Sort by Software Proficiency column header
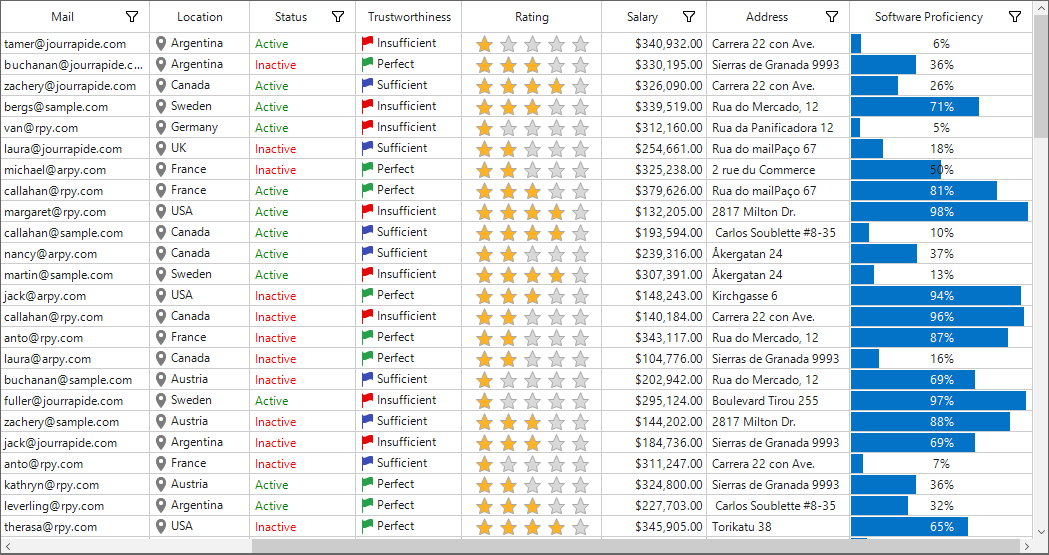 tap(929, 17)
